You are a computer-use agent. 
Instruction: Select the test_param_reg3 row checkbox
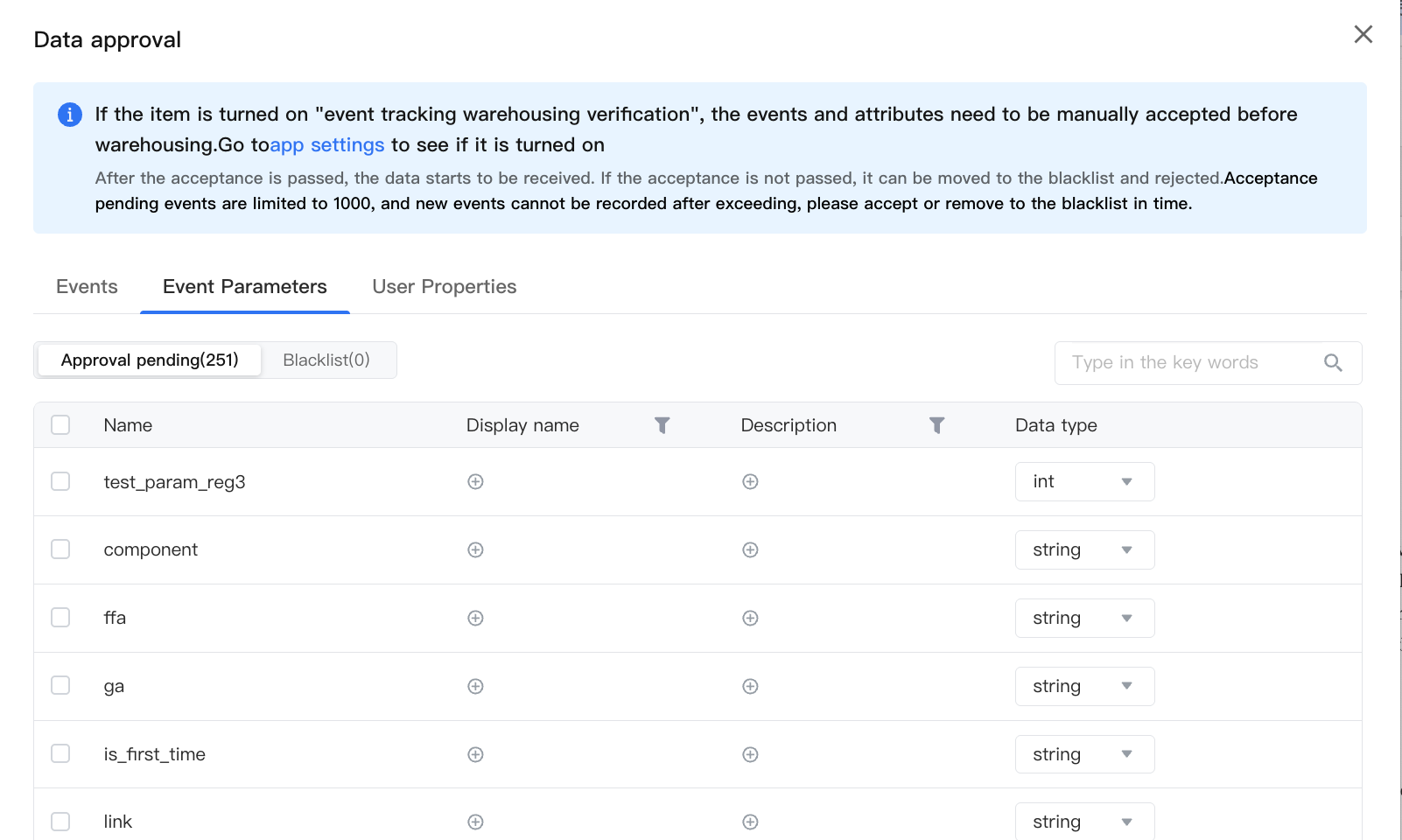60,481
